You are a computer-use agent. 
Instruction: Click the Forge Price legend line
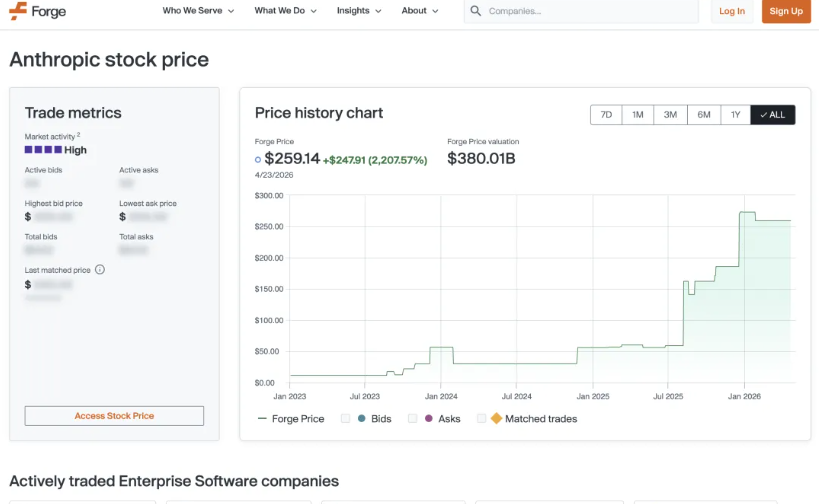coord(262,418)
